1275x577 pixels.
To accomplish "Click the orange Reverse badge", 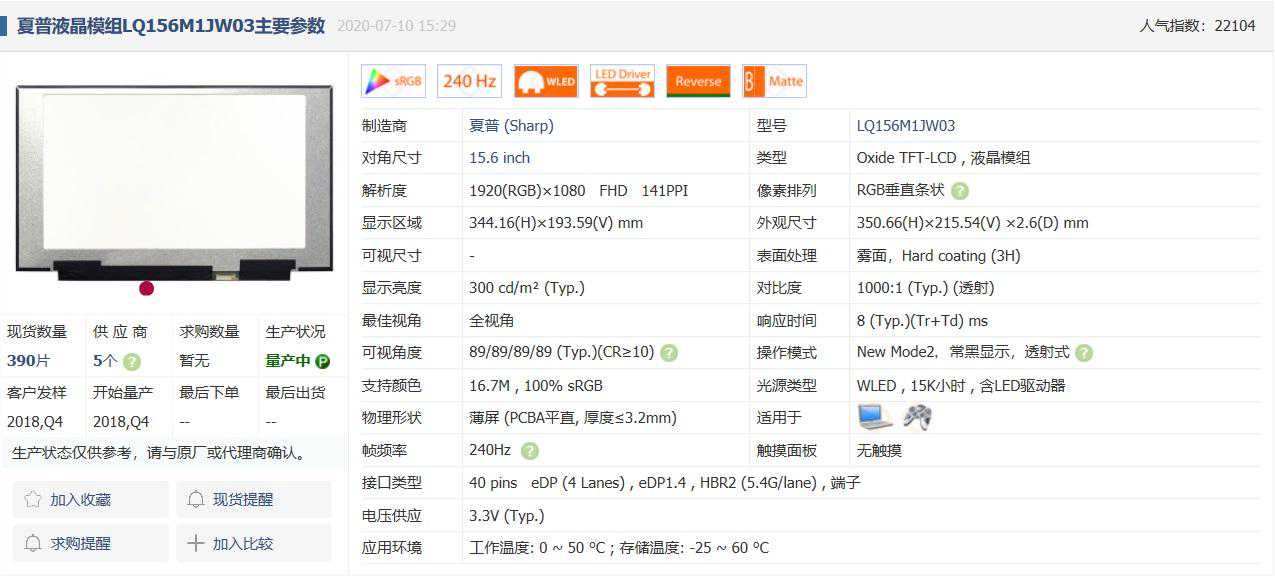I will click(x=698, y=82).
